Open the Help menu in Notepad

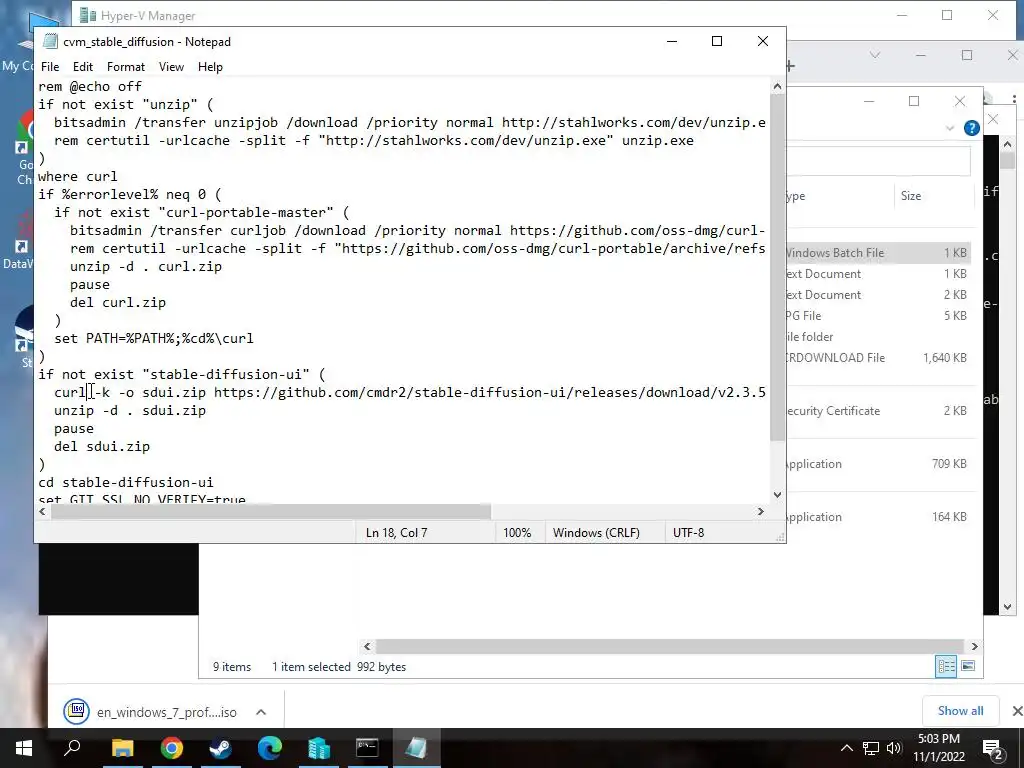pos(210,67)
